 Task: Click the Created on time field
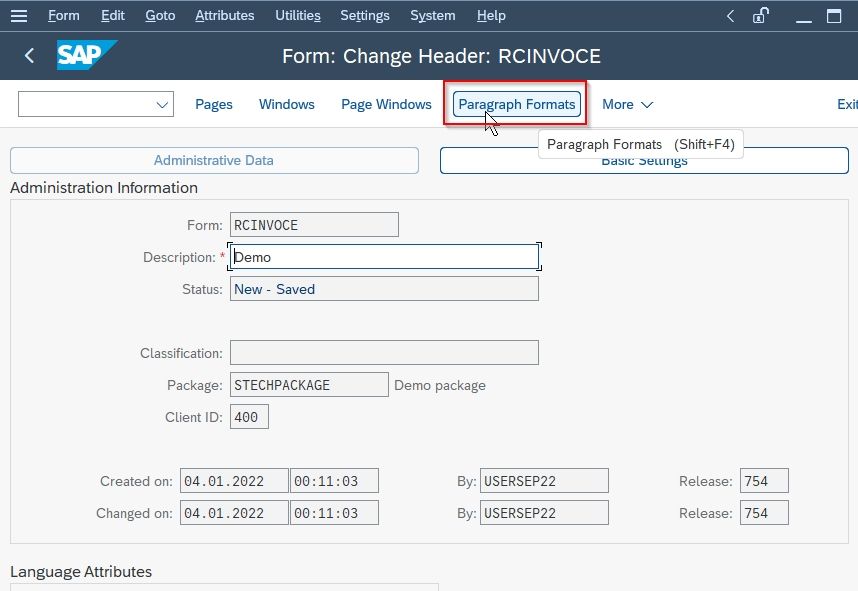coord(334,481)
